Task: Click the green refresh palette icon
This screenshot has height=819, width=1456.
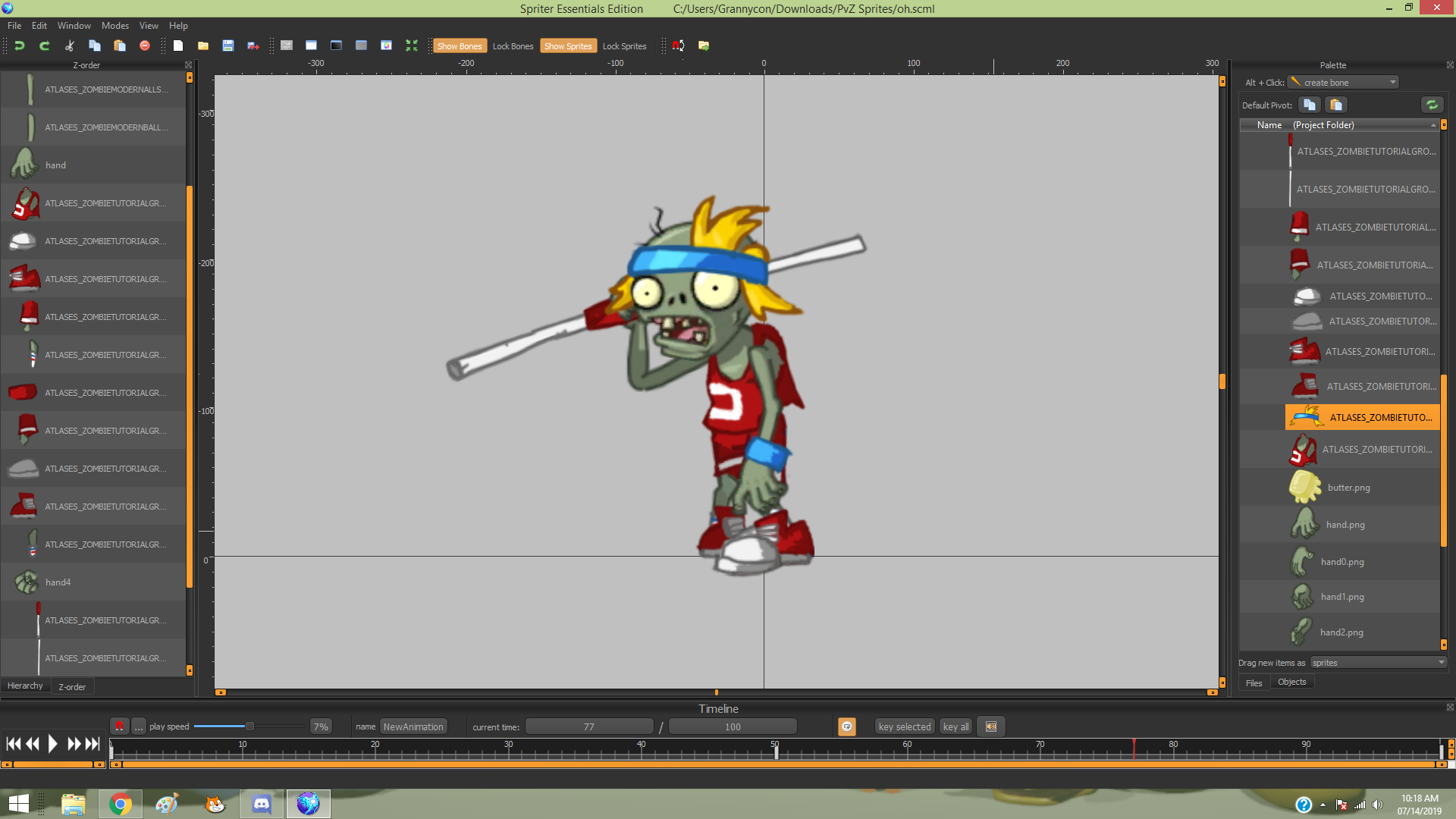Action: point(1431,105)
